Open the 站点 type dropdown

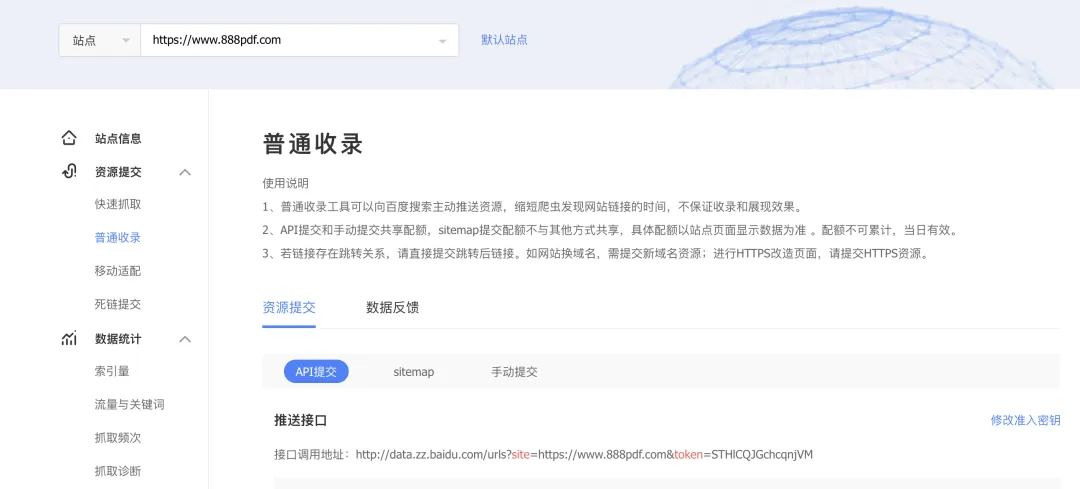click(x=100, y=40)
